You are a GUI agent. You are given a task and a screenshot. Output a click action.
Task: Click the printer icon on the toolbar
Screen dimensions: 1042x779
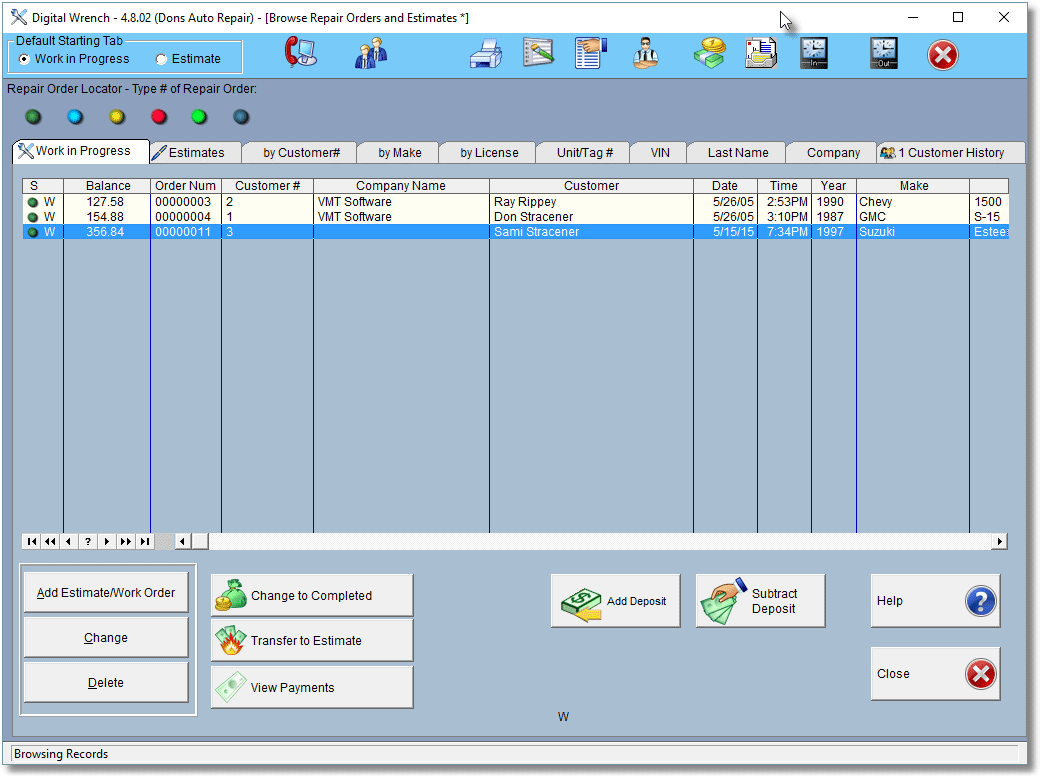point(486,55)
